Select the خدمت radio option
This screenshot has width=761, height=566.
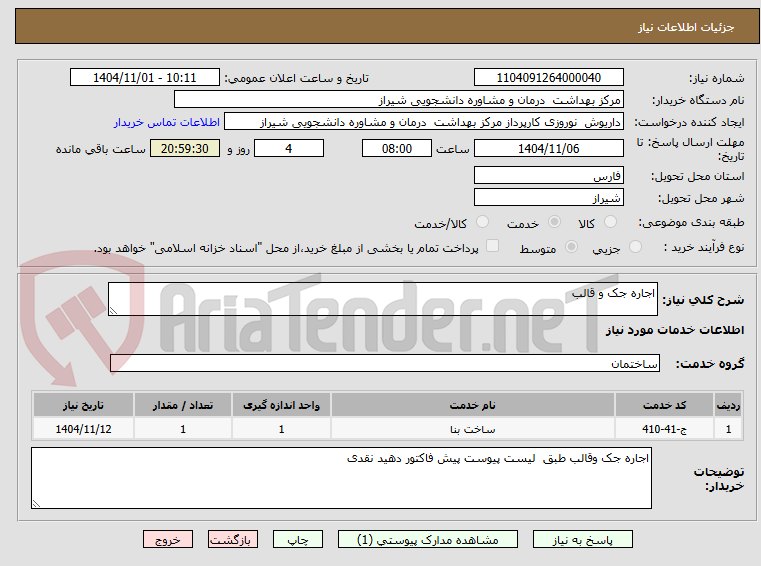tap(554, 222)
